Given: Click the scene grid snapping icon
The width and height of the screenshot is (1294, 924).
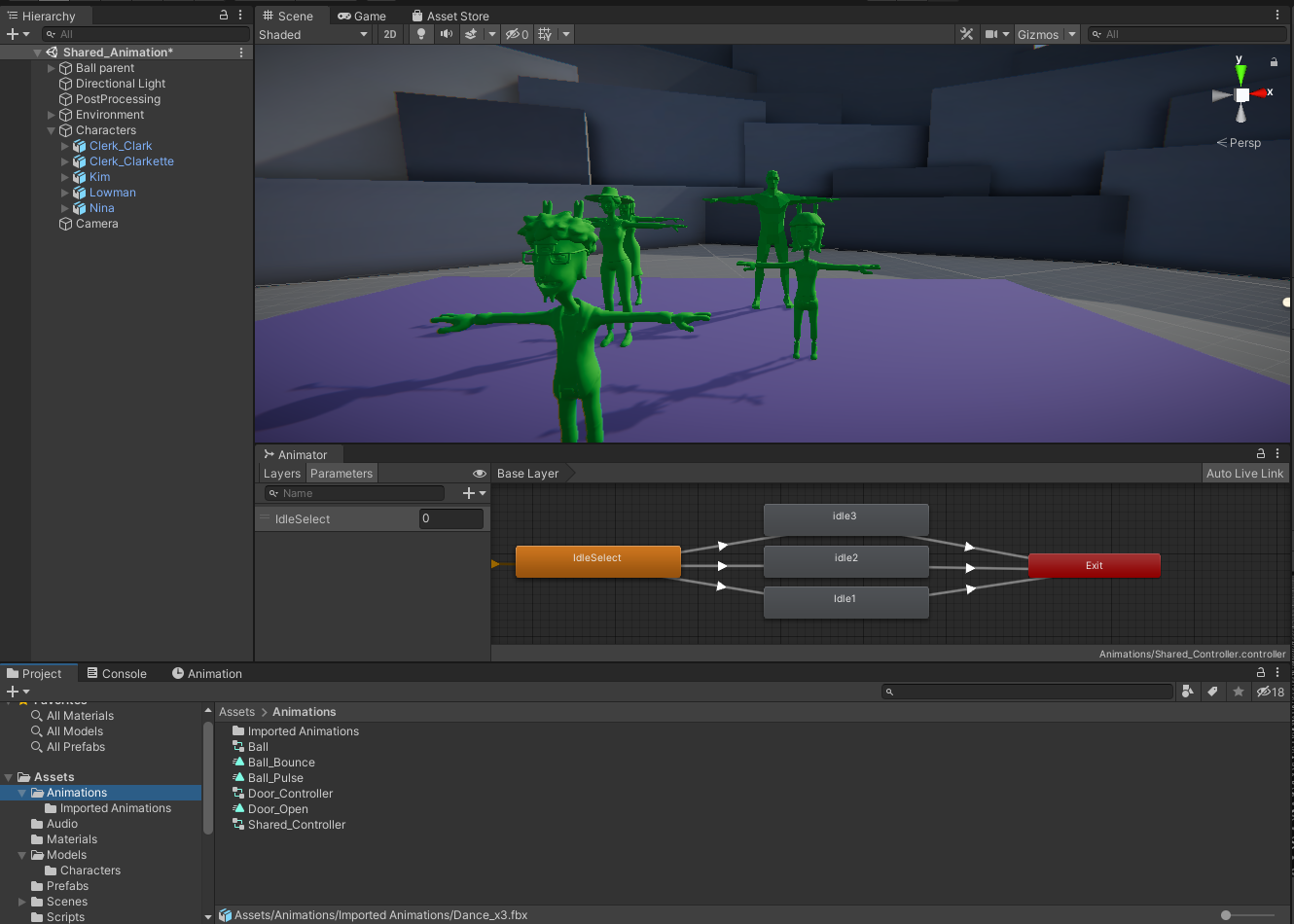Looking at the screenshot, I should (x=545, y=34).
